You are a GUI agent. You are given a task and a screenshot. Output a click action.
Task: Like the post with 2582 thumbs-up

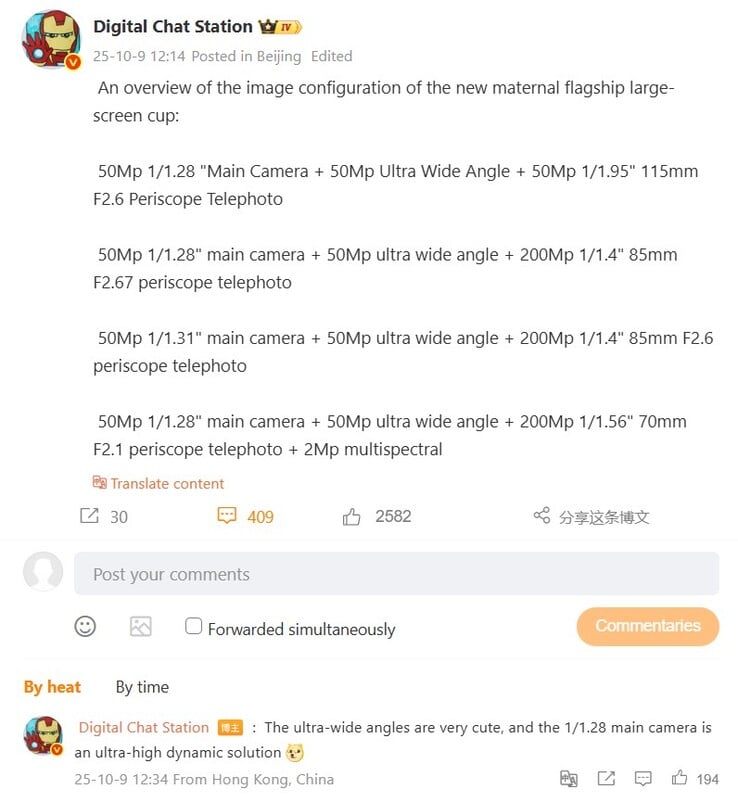(351, 517)
